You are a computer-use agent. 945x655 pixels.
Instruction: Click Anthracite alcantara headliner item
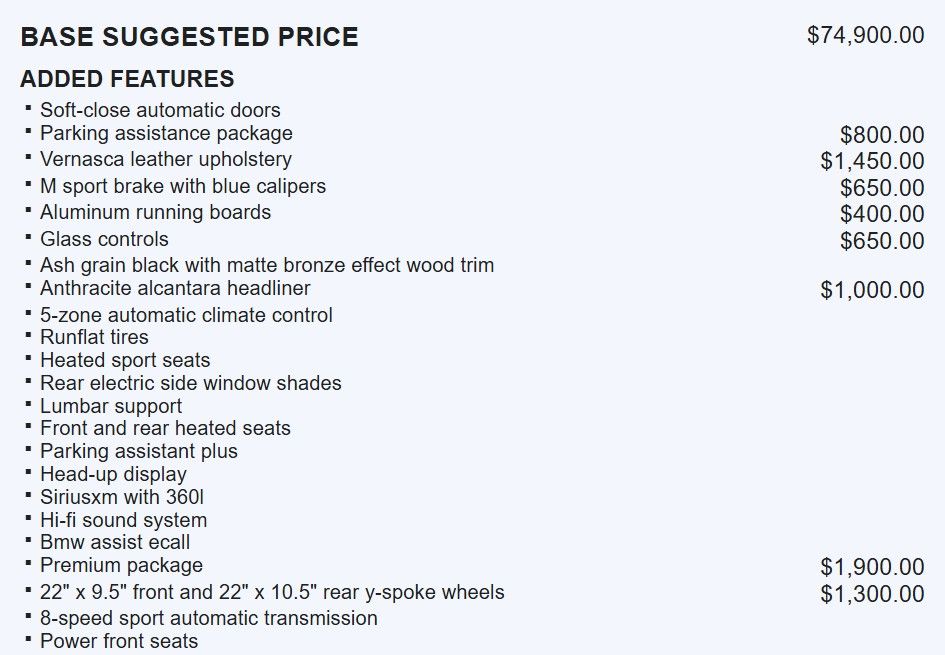point(175,288)
